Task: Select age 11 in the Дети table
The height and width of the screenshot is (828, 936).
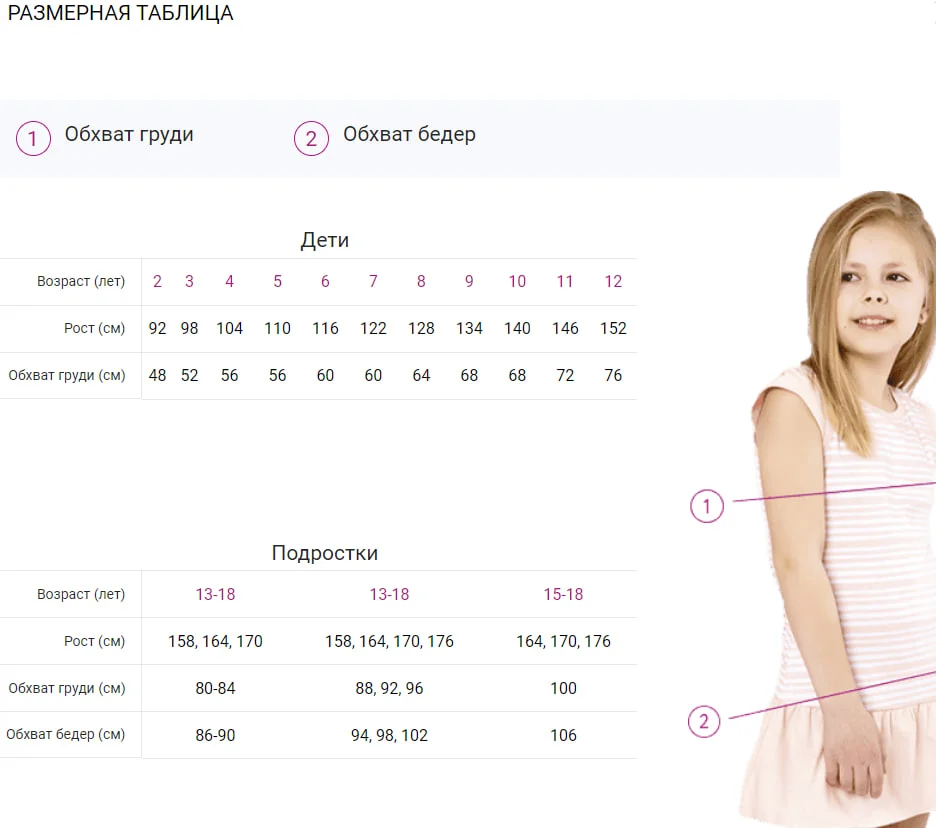Action: 565,281
